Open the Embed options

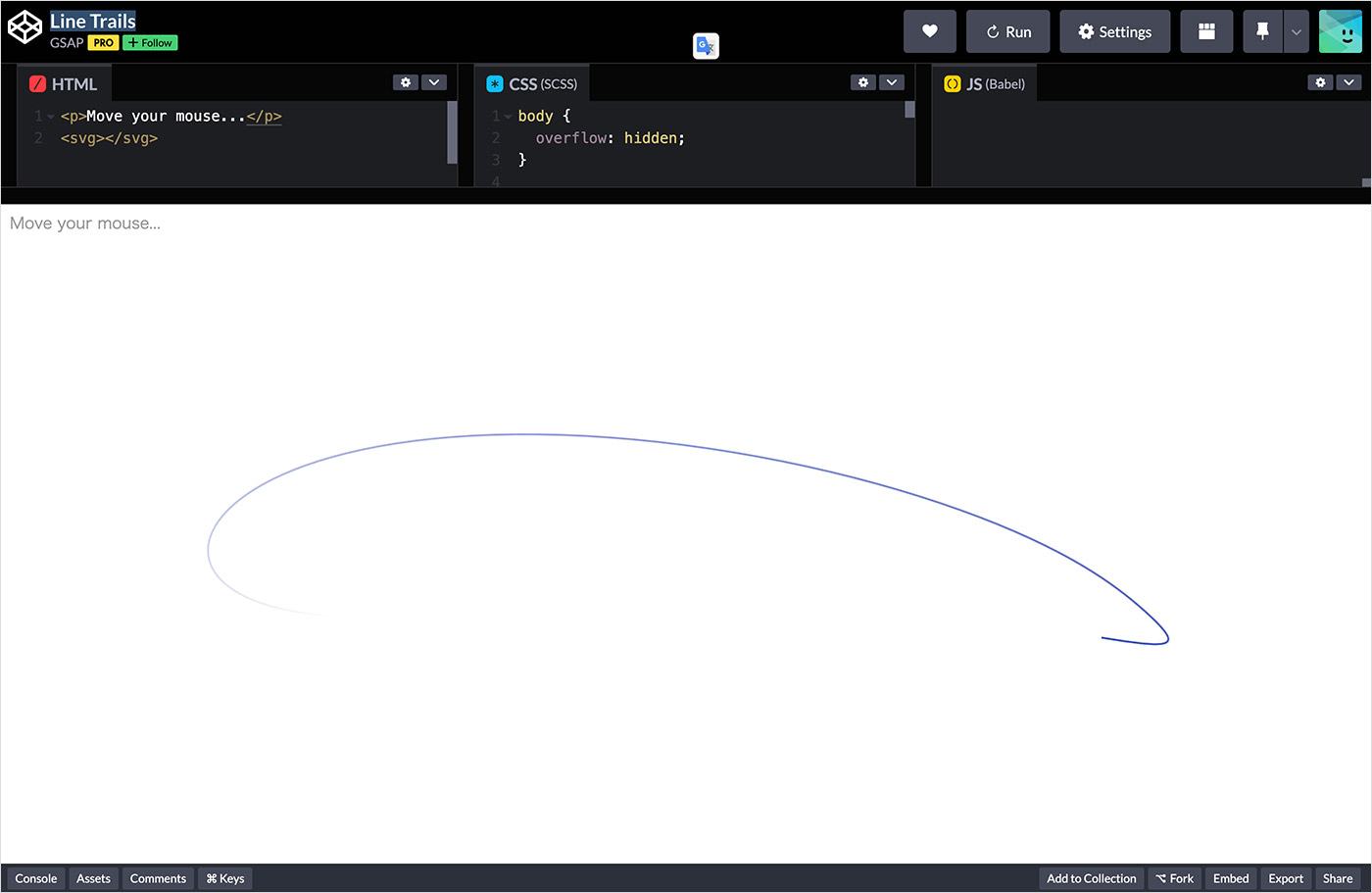[x=1231, y=878]
